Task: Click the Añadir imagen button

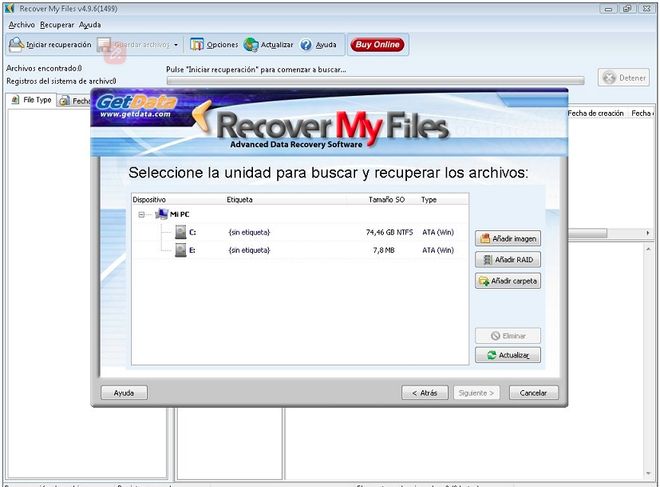Action: point(508,239)
